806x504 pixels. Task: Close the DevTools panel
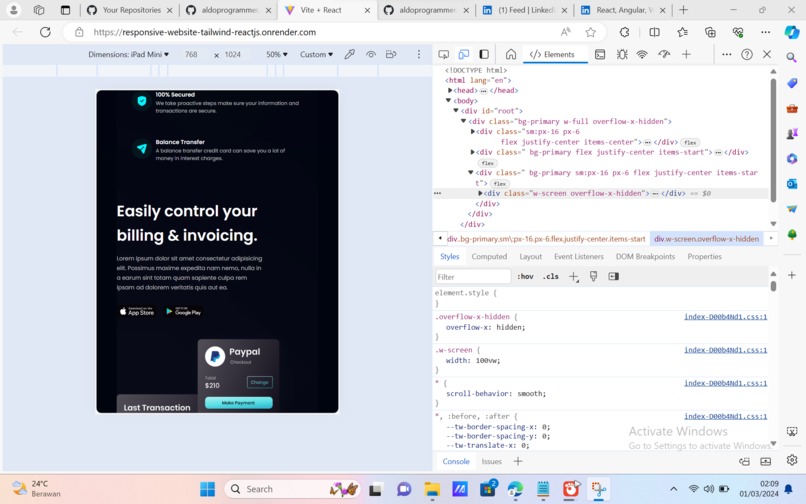click(x=767, y=55)
